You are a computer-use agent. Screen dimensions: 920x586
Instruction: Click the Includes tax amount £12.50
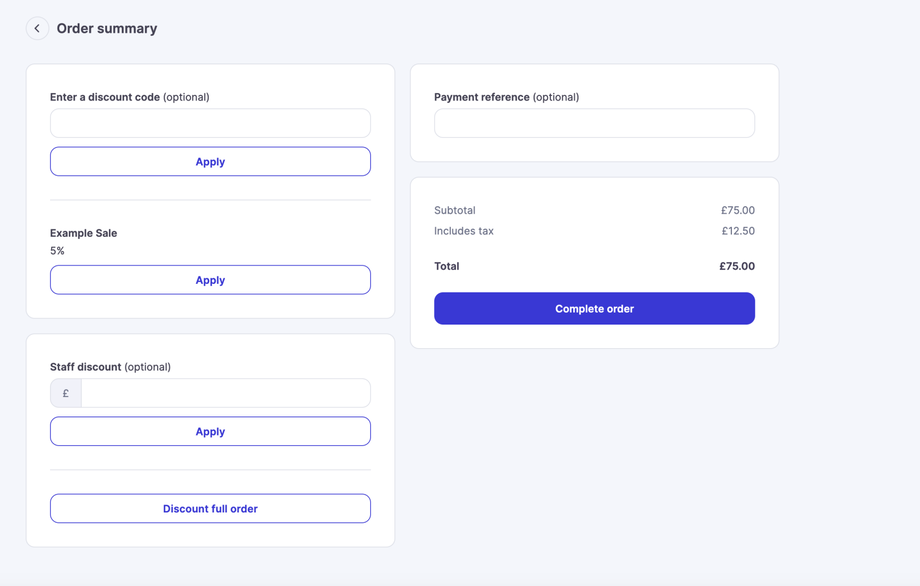pos(738,231)
